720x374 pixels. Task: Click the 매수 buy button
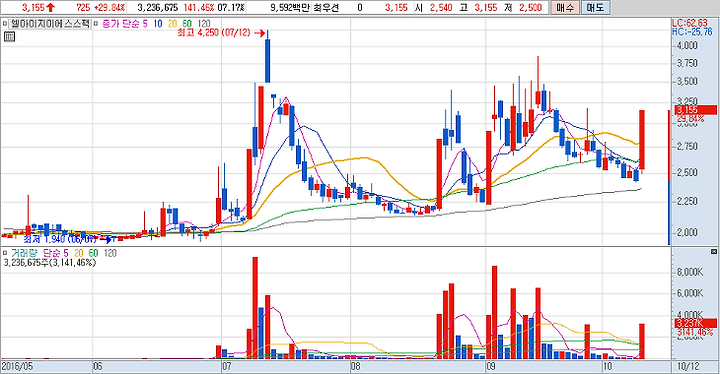564,7
